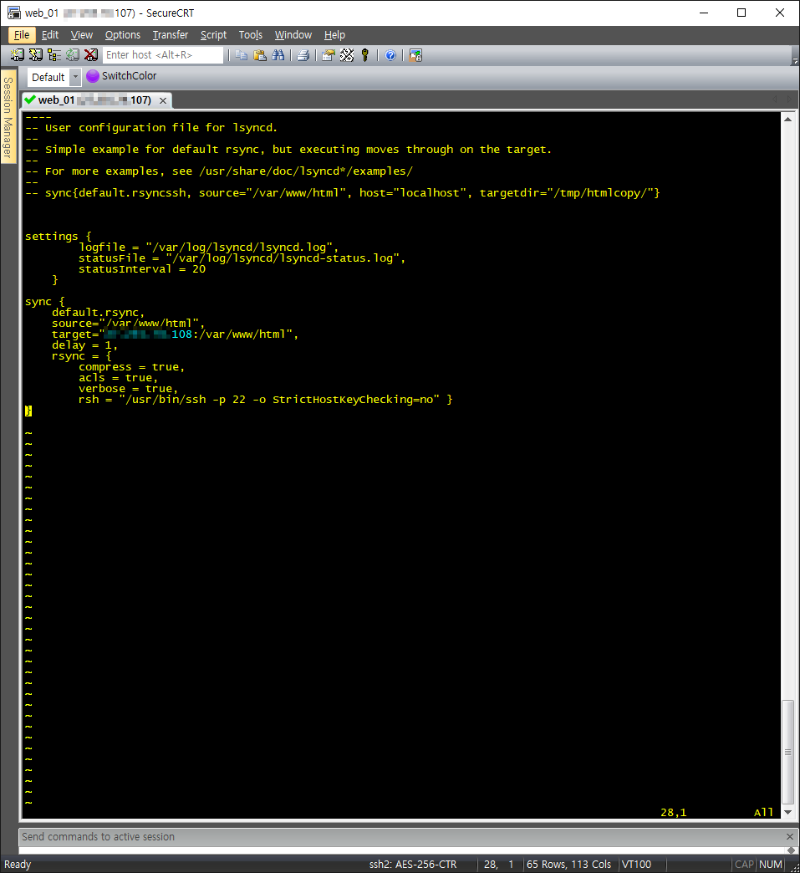This screenshot has height=873, width=800.
Task: Open the File menu
Action: click(22, 35)
